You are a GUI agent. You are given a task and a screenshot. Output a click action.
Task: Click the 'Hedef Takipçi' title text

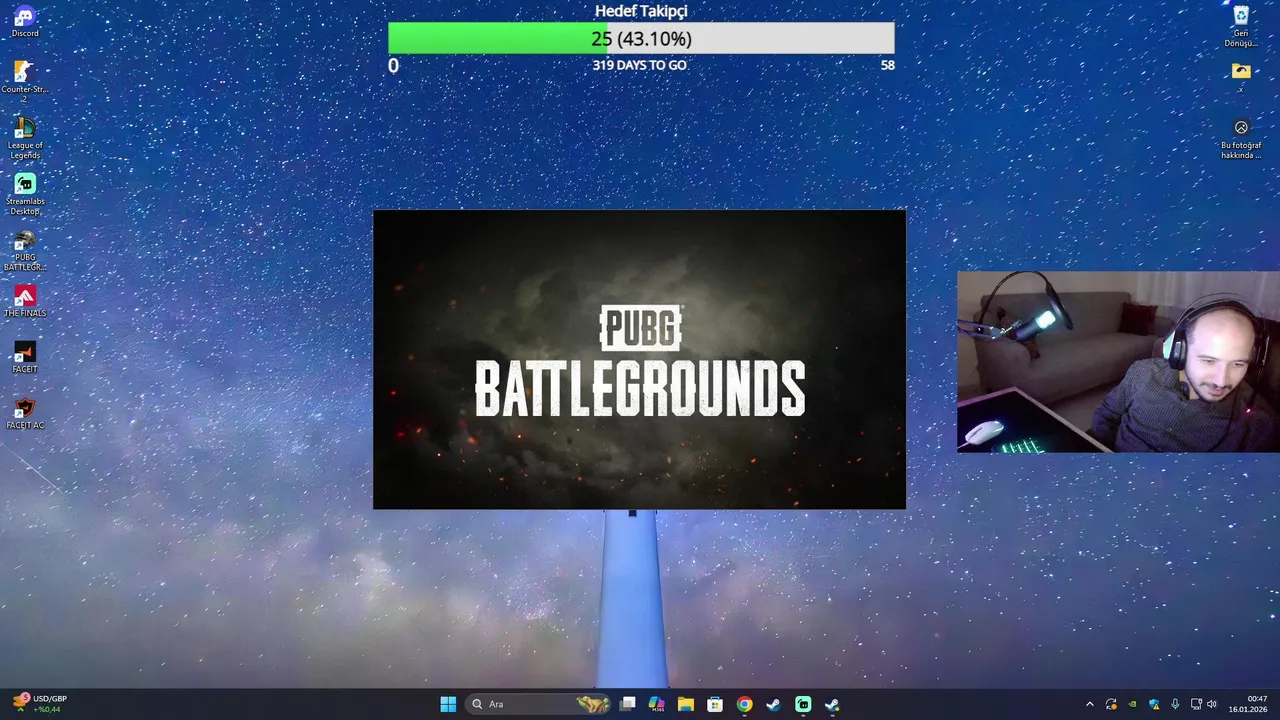pos(641,11)
